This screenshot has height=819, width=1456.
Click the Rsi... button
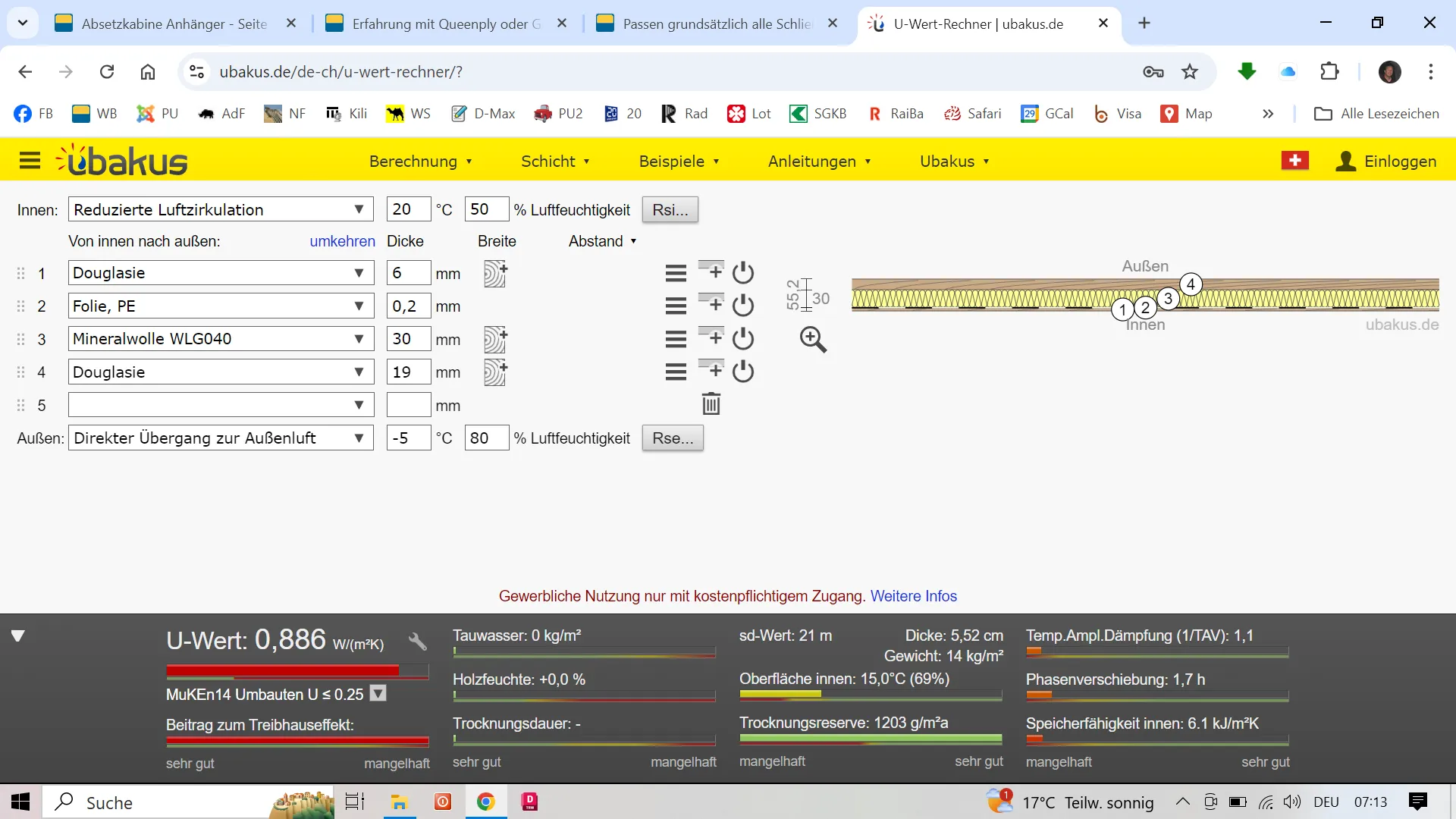[670, 210]
